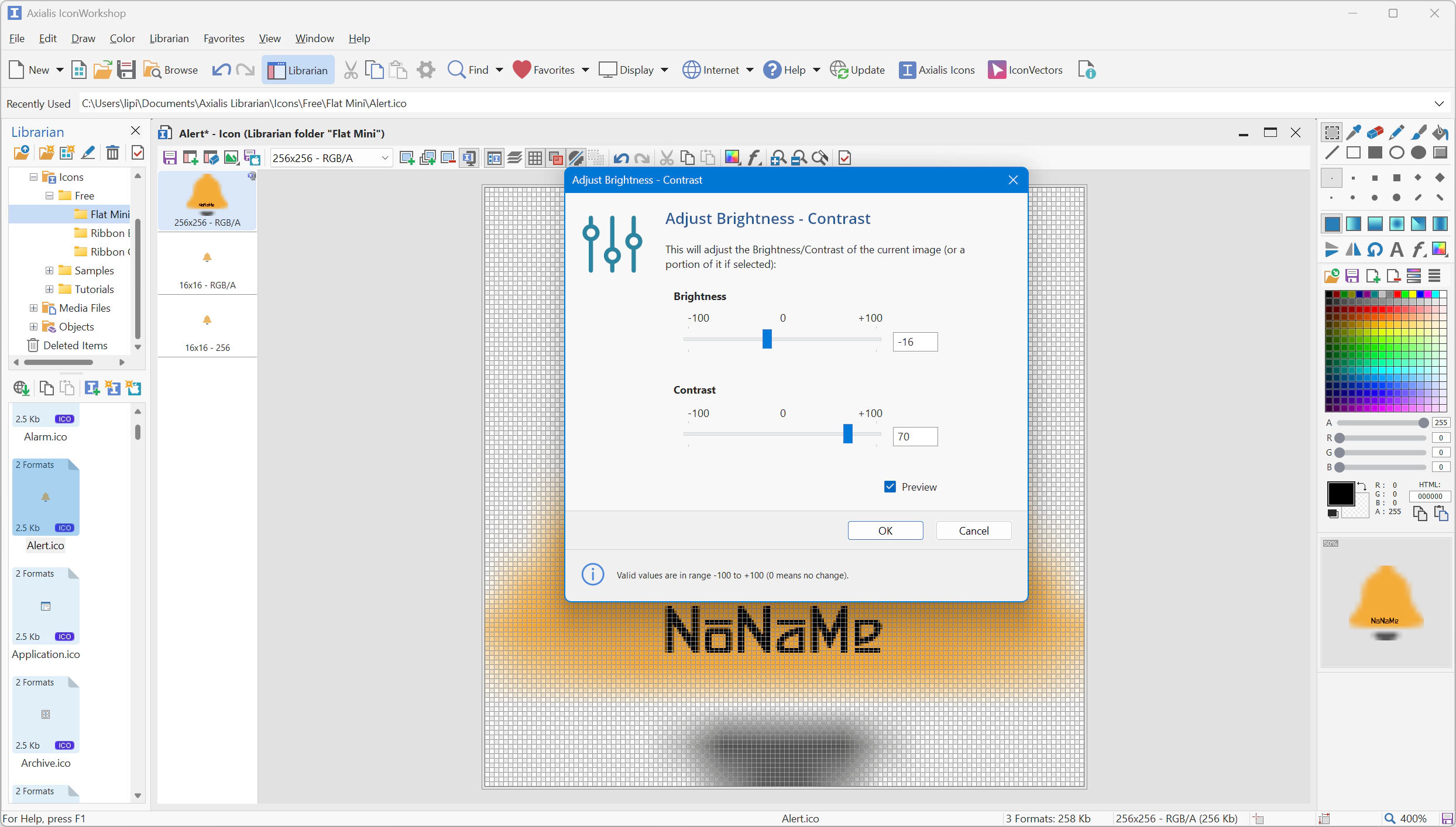Open the Librarian menu

tap(169, 39)
